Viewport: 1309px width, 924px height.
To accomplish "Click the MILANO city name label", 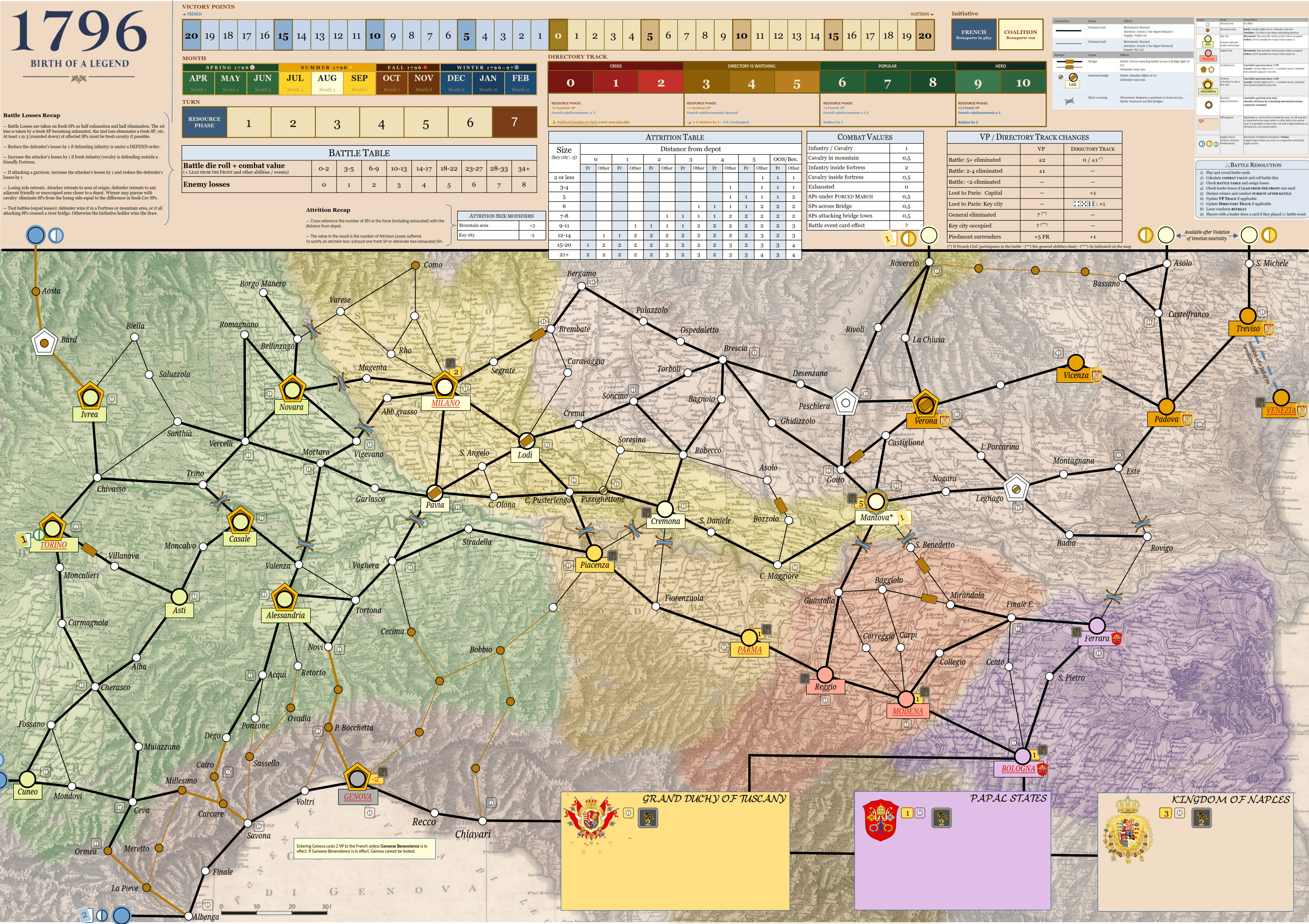I will coord(445,403).
